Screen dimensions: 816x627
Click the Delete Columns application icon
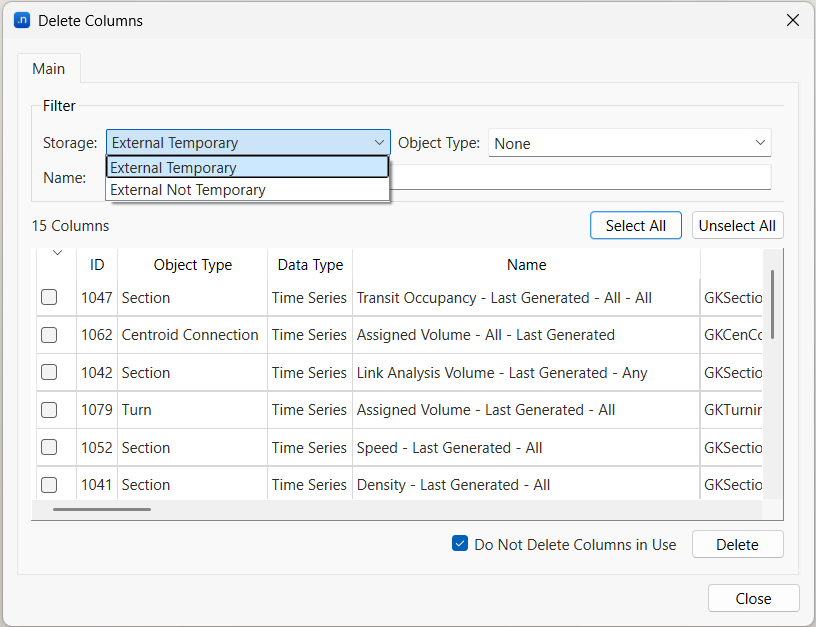click(22, 20)
